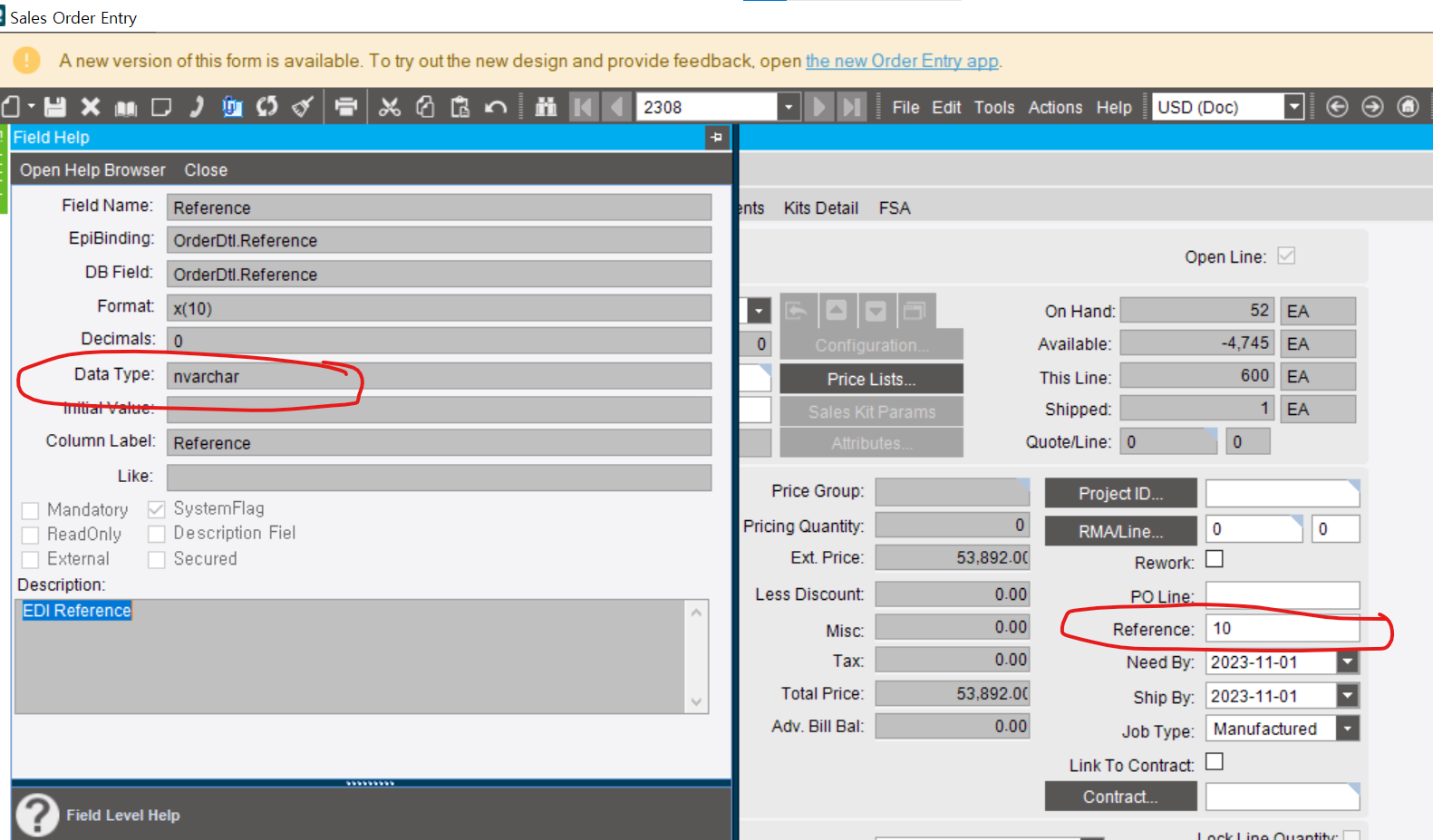Click the Paste clipboard icon

pyautogui.click(x=460, y=107)
